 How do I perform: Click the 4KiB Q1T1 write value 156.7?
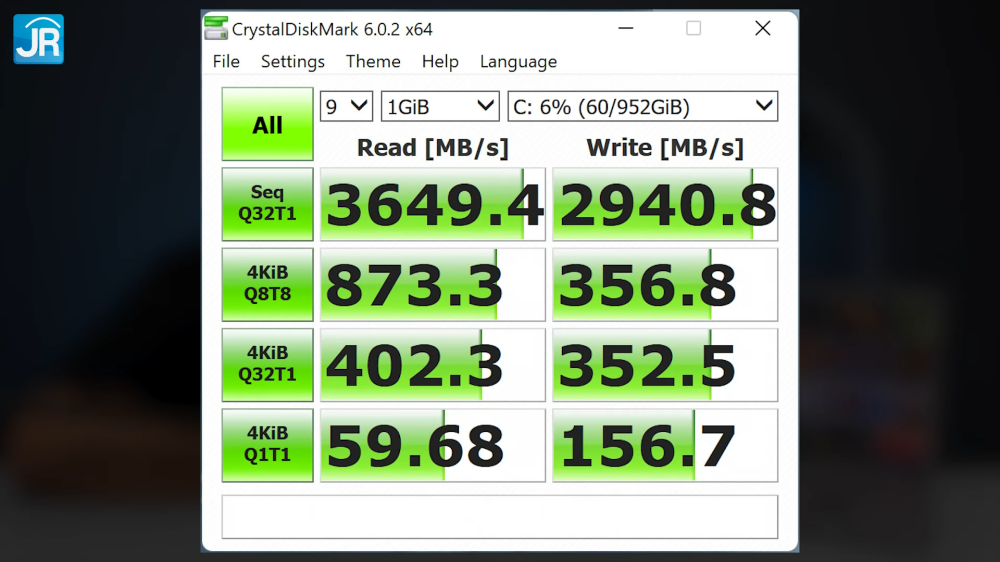tap(665, 445)
